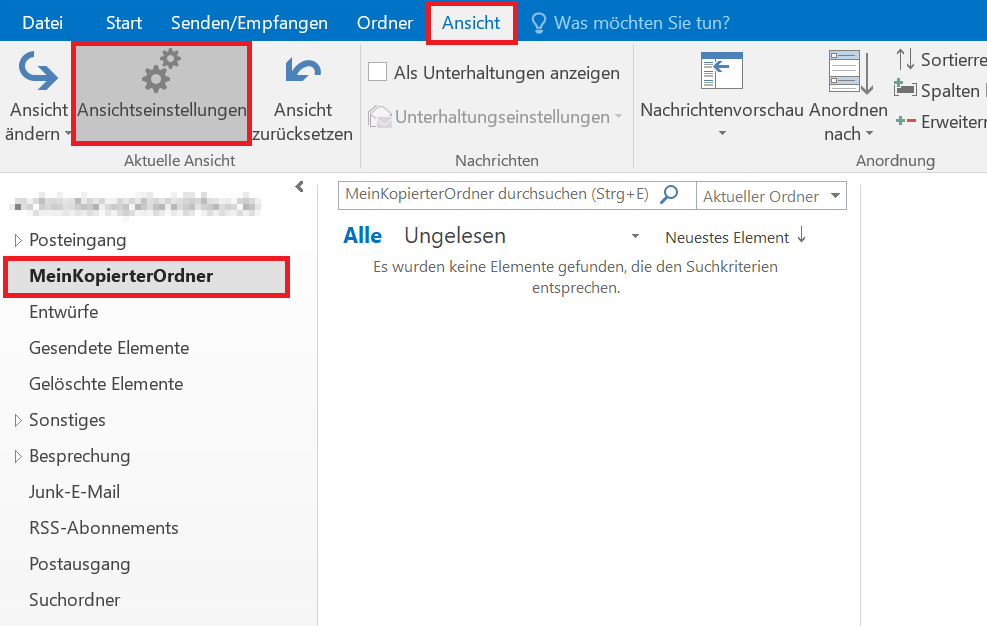The width and height of the screenshot is (987, 626).
Task: Toggle sort direction arrow next to Neuestes Element
Action: pos(801,237)
